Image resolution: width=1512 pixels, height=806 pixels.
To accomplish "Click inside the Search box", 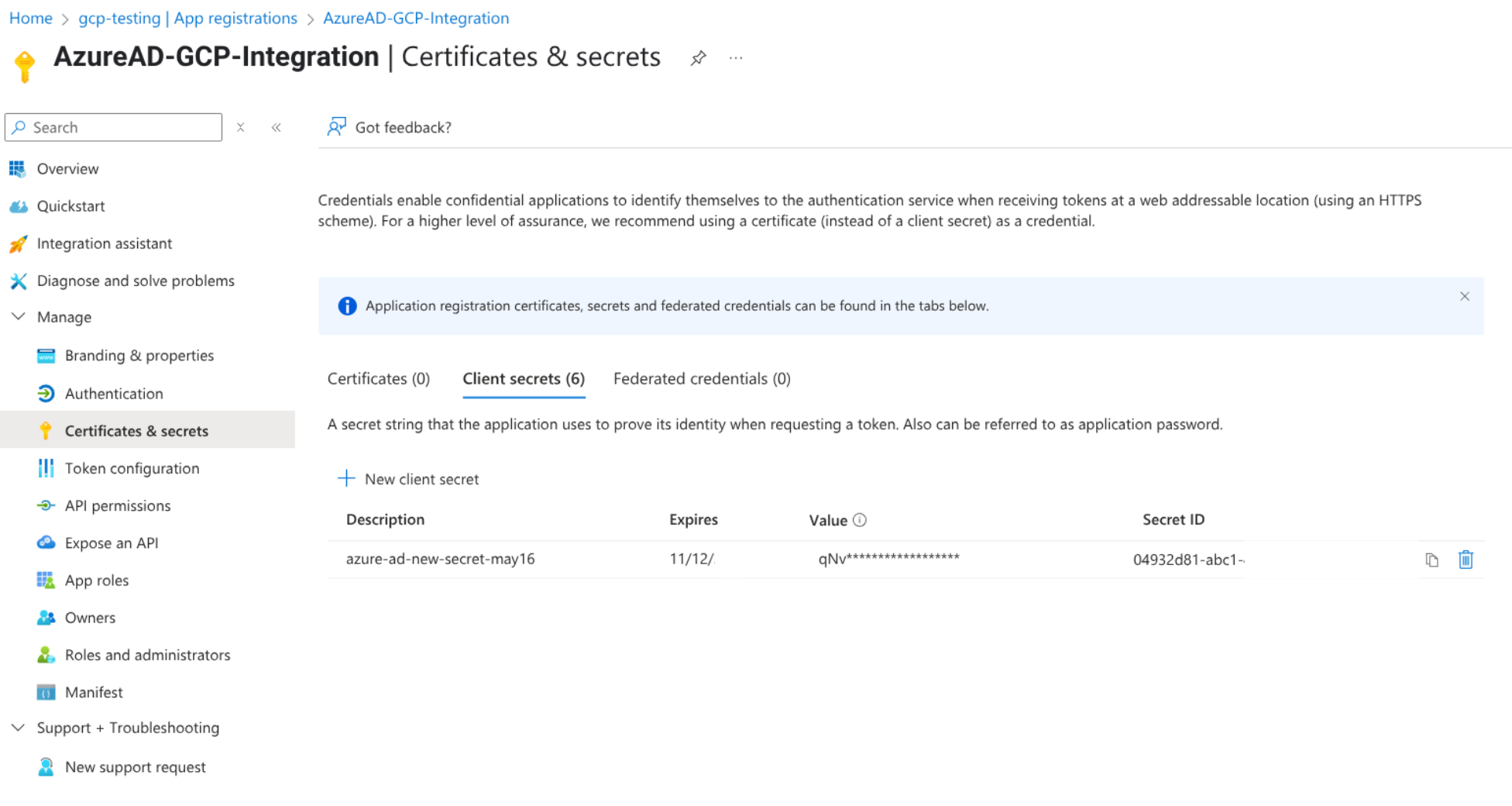I will click(113, 127).
